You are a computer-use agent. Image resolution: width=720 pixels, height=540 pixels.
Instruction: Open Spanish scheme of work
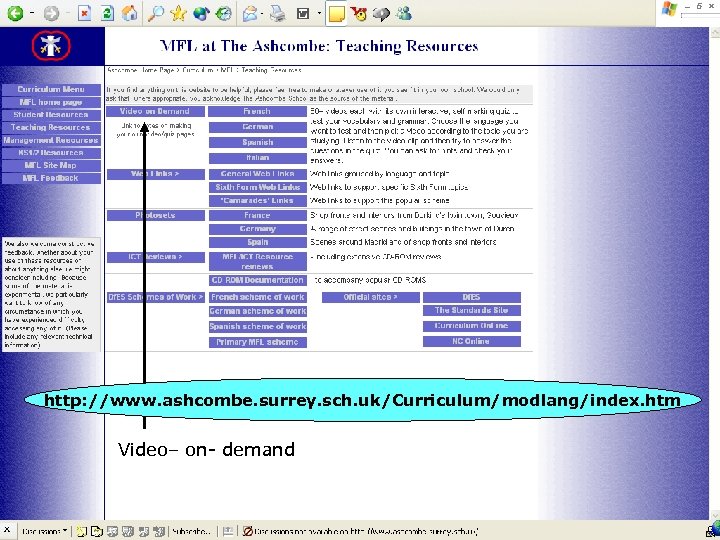click(258, 326)
